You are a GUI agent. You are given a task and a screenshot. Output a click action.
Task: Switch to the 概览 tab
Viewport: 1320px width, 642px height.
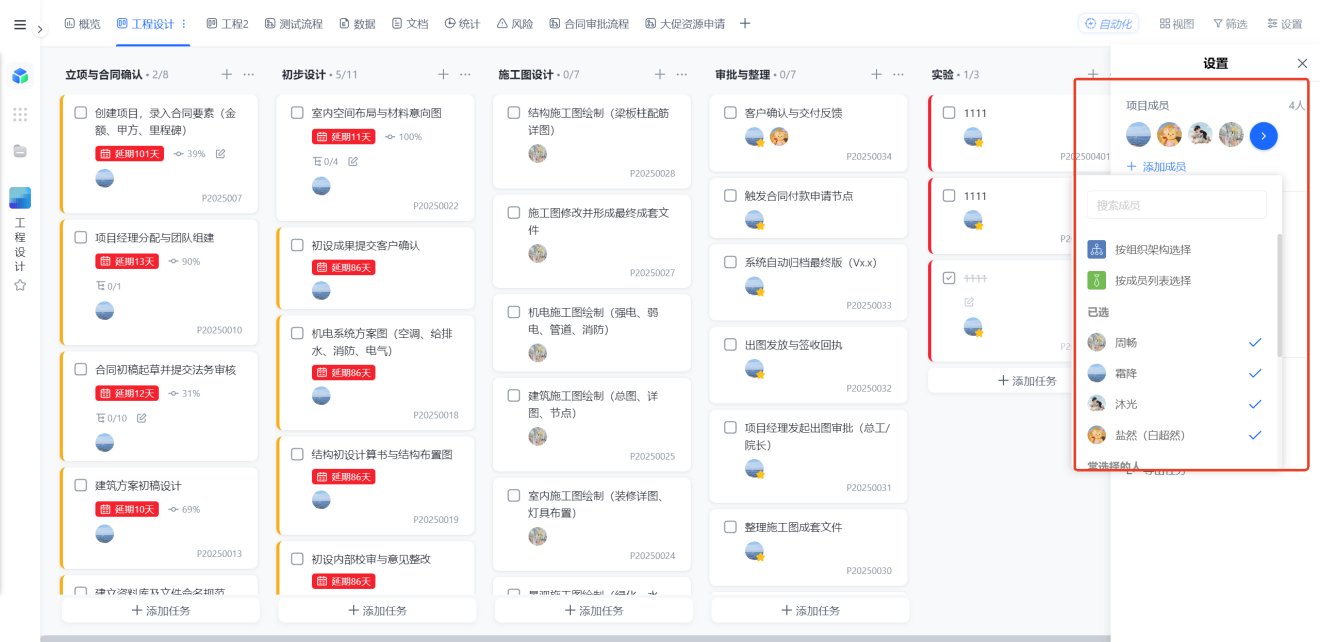click(x=82, y=24)
